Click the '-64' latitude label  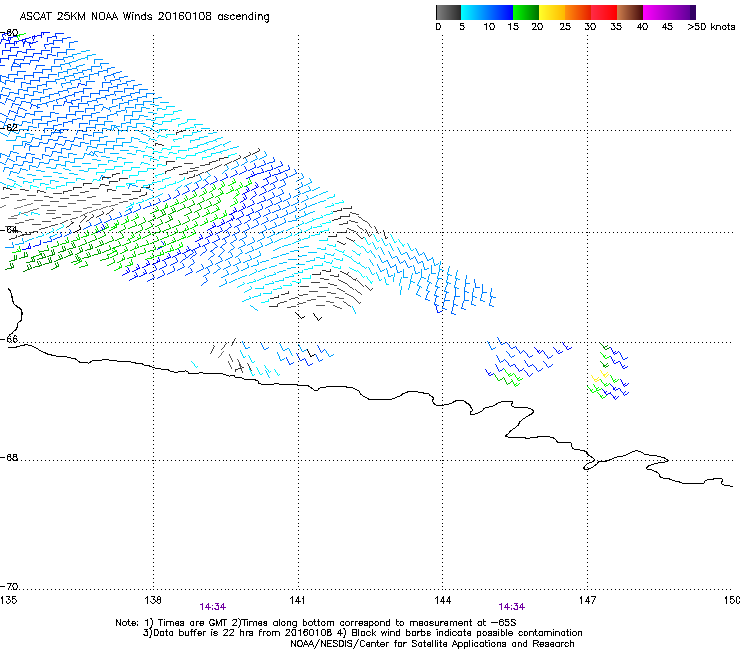tap(9, 230)
